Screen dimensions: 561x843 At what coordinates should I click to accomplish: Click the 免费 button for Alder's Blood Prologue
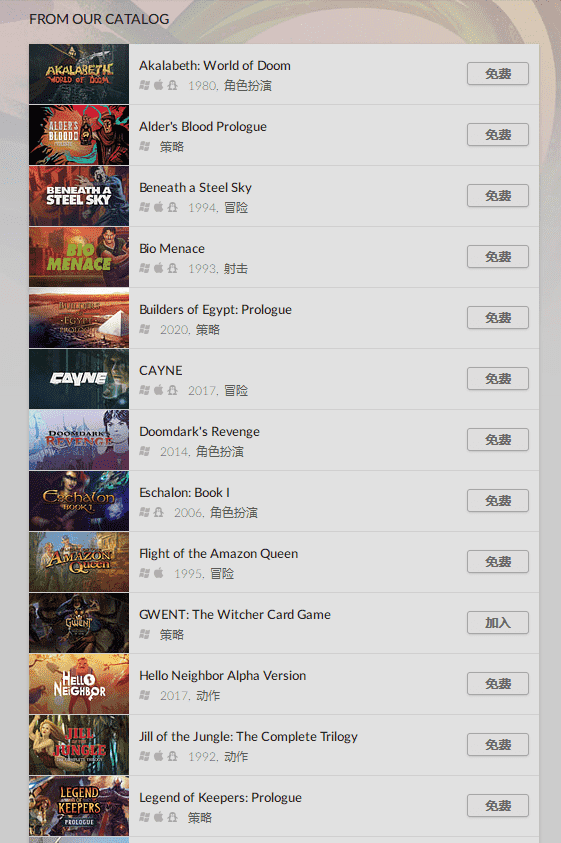(498, 134)
